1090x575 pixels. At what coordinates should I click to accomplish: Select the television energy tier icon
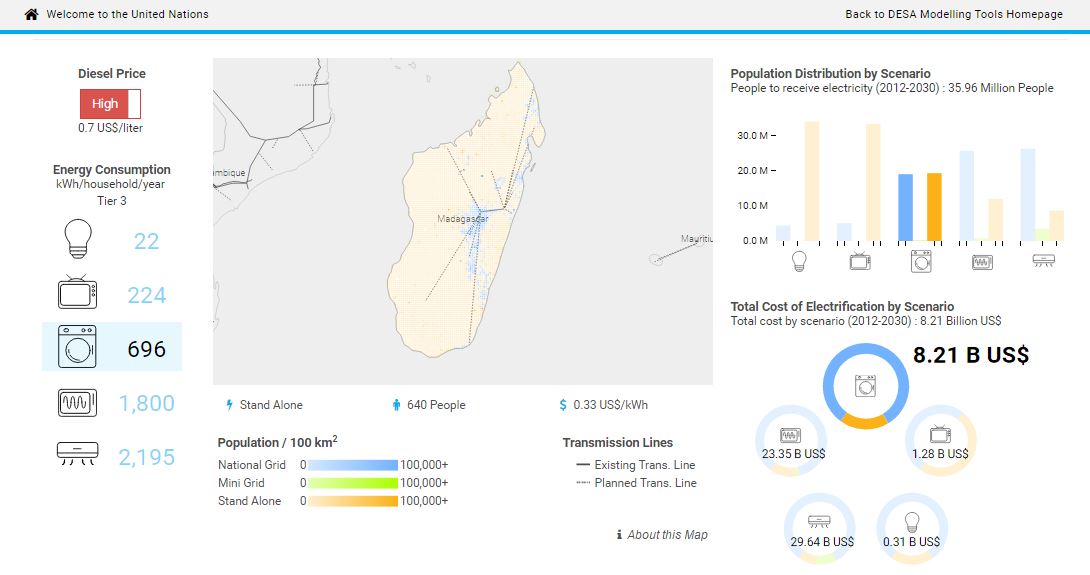click(x=77, y=294)
